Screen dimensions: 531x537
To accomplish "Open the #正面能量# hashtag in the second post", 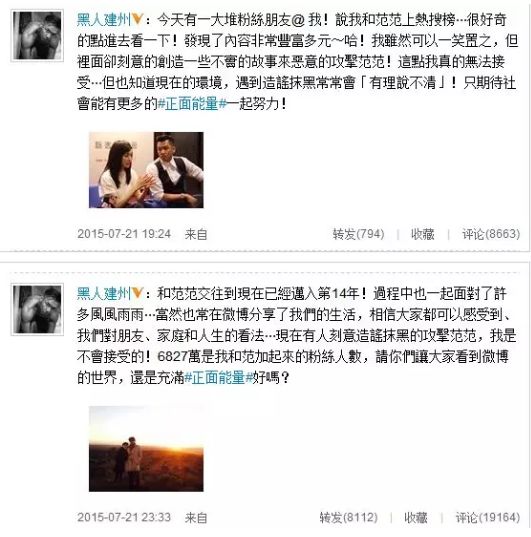I will point(219,378).
